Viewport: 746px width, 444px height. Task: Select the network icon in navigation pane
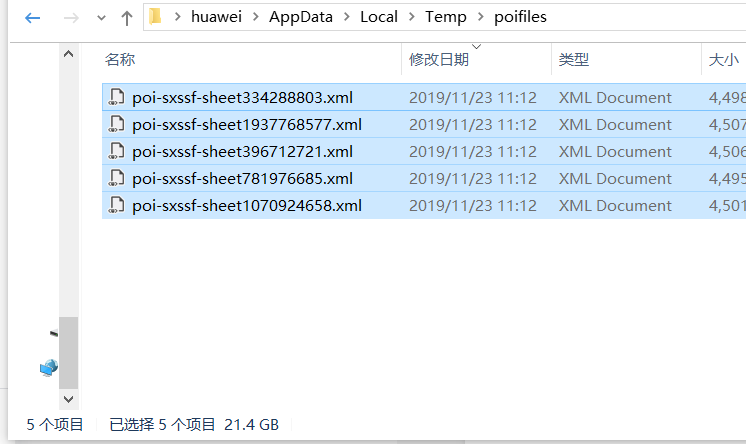pyautogui.click(x=48, y=368)
